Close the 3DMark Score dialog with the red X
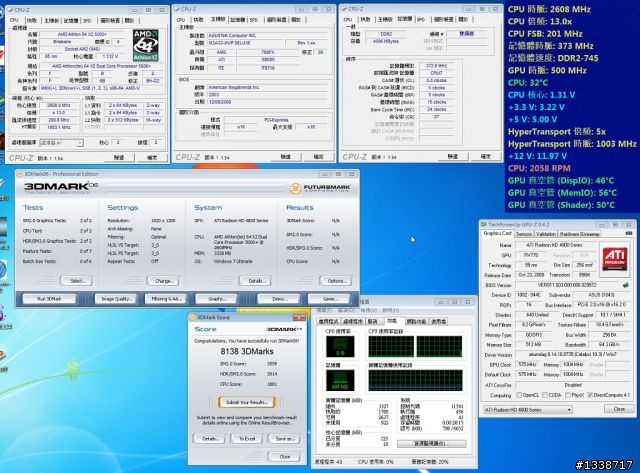This screenshot has width=640, height=473. (x=299, y=317)
